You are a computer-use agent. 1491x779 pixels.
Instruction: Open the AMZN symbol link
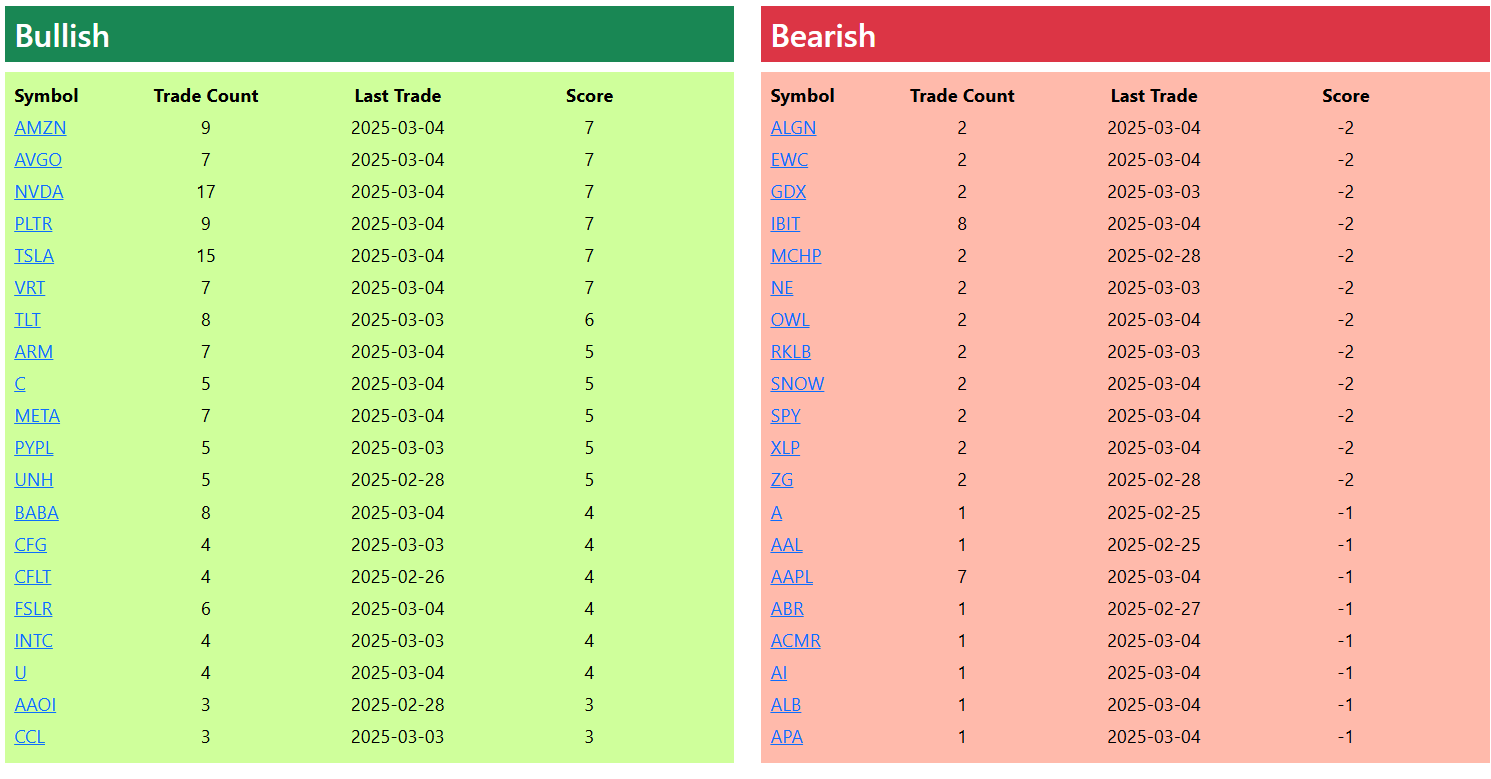(40, 128)
